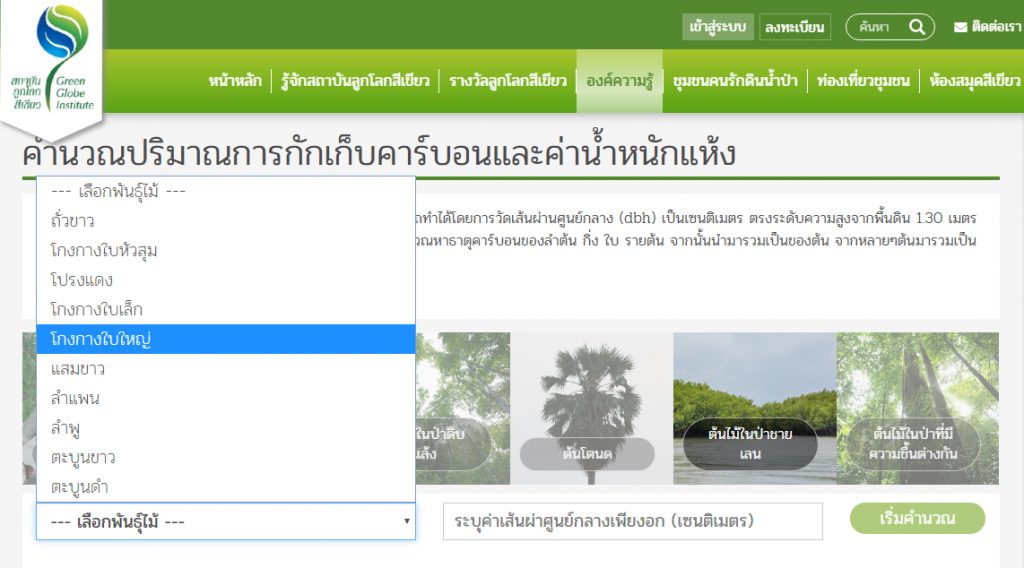Image resolution: width=1024 pixels, height=568 pixels.
Task: Choose โกงกางใบใหญ่ highlighted option
Action: tap(100, 339)
